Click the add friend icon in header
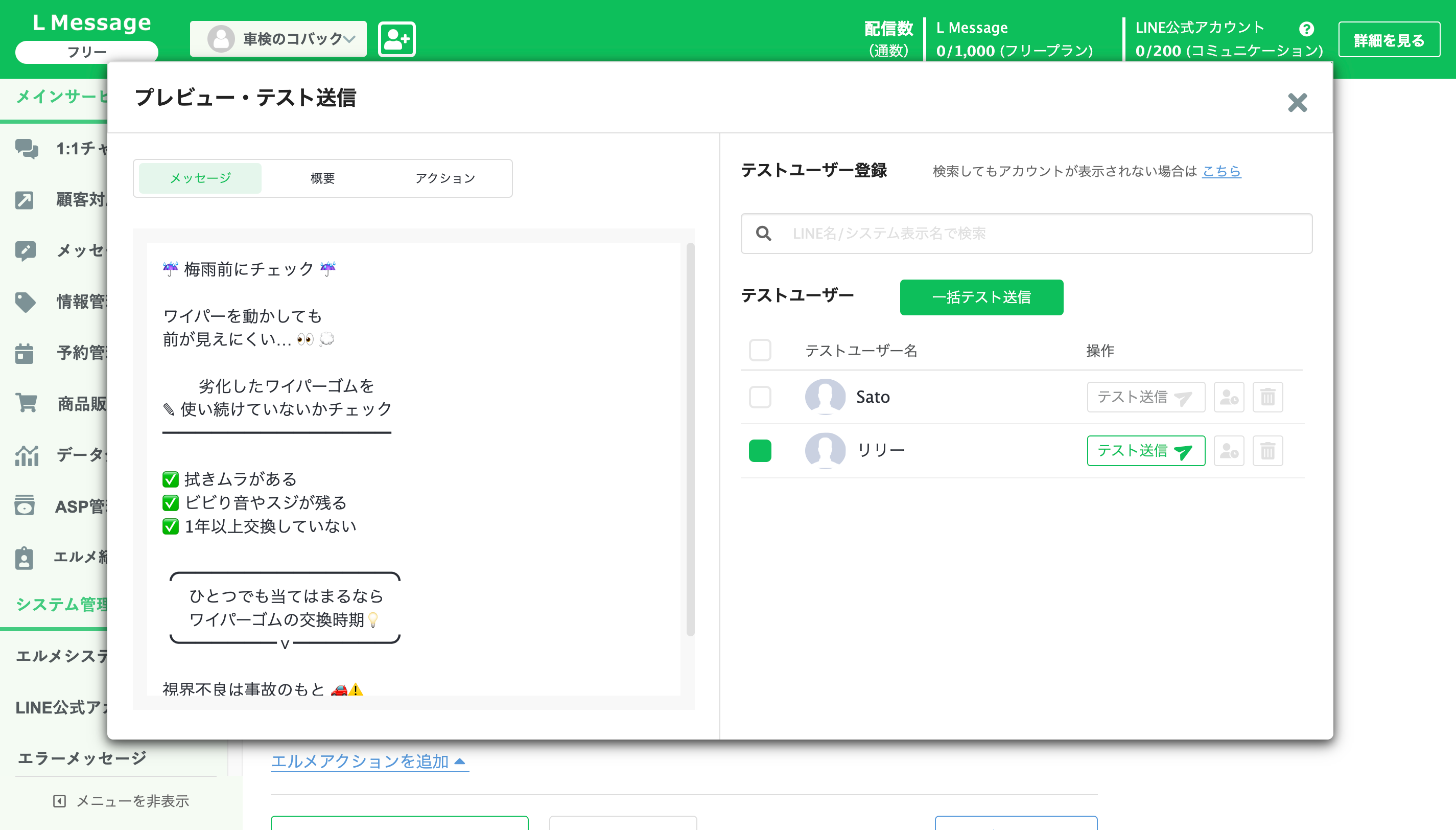1456x830 pixels. pyautogui.click(x=397, y=39)
